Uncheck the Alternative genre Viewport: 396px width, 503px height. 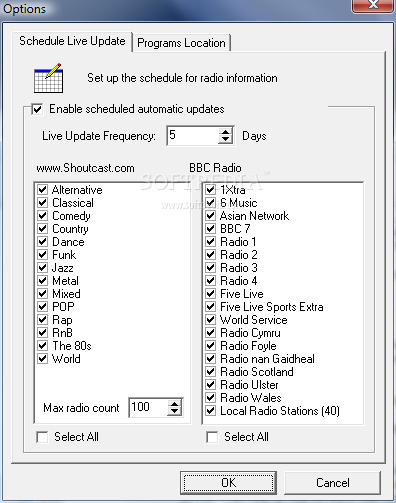click(x=42, y=190)
